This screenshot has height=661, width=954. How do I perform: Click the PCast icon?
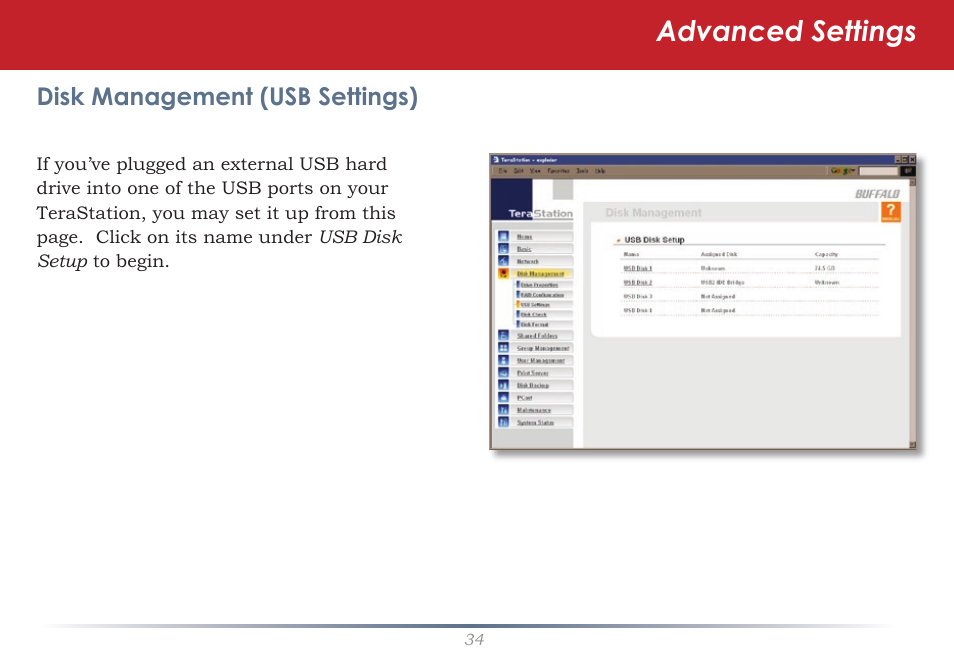click(x=503, y=397)
